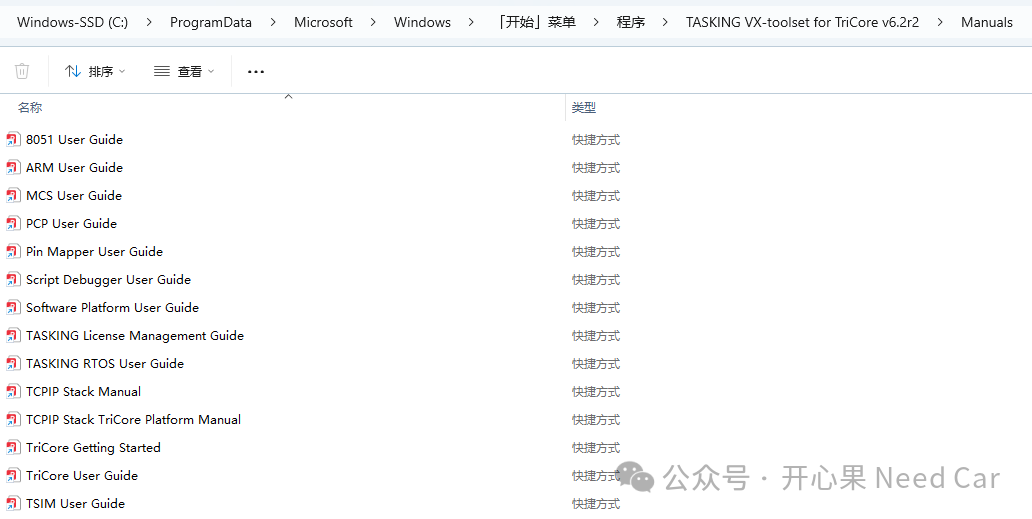Click the trash delete icon in toolbar
The image size is (1032, 519).
pyautogui.click(x=22, y=71)
